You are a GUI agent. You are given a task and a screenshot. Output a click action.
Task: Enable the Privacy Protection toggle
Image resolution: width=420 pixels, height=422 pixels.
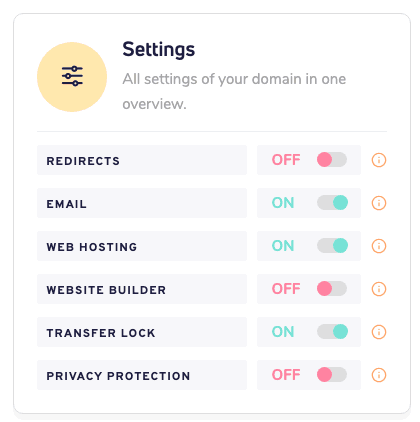tap(332, 375)
